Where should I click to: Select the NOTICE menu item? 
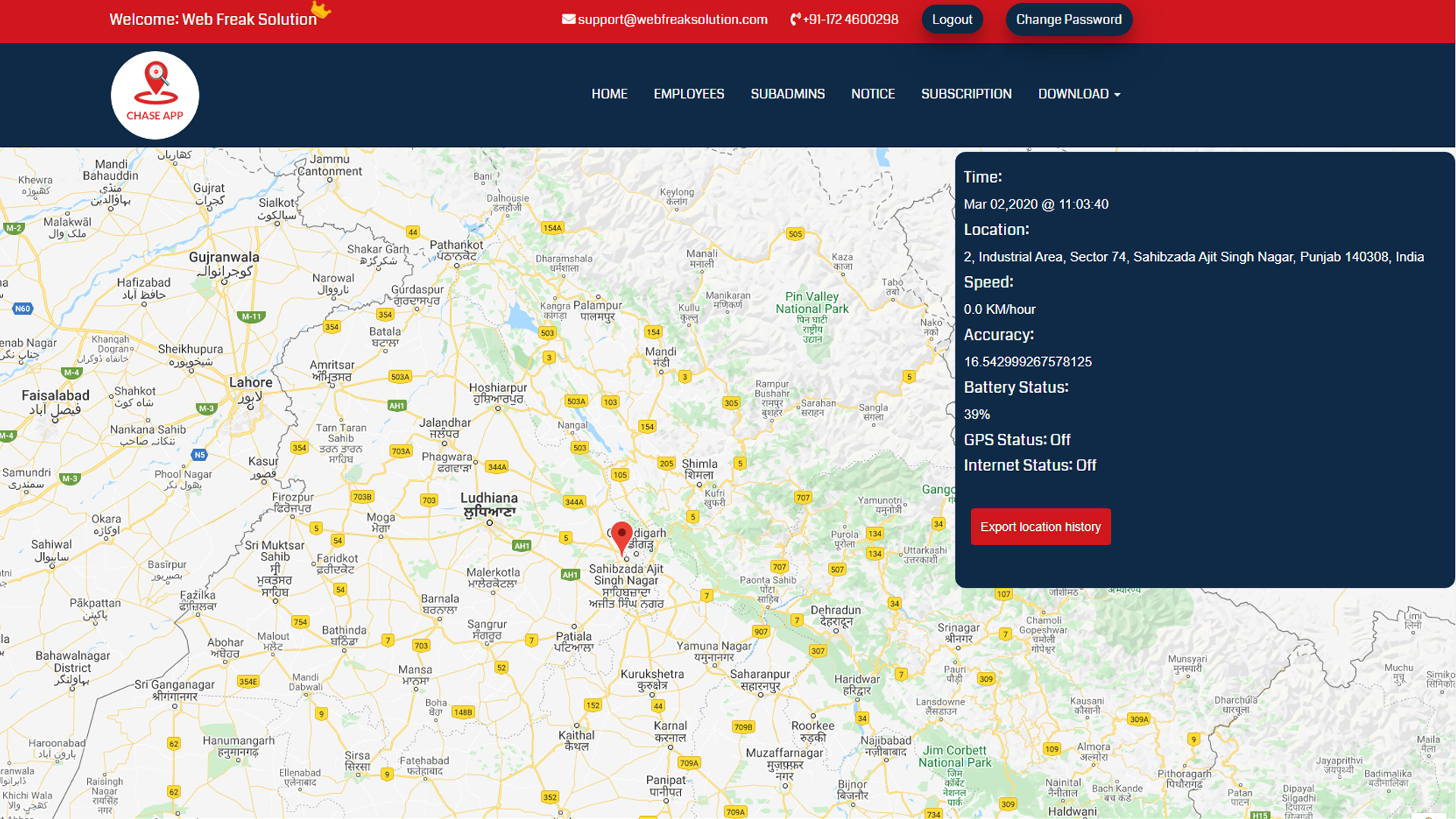(x=873, y=94)
